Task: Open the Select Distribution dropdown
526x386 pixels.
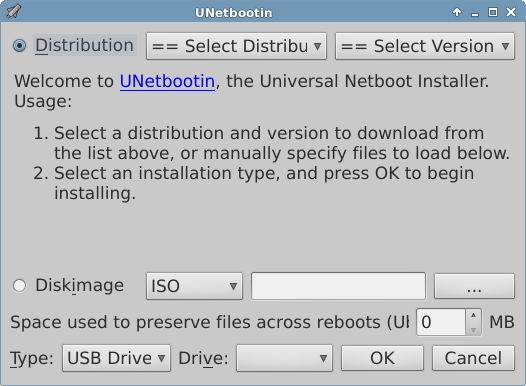Action: click(236, 46)
